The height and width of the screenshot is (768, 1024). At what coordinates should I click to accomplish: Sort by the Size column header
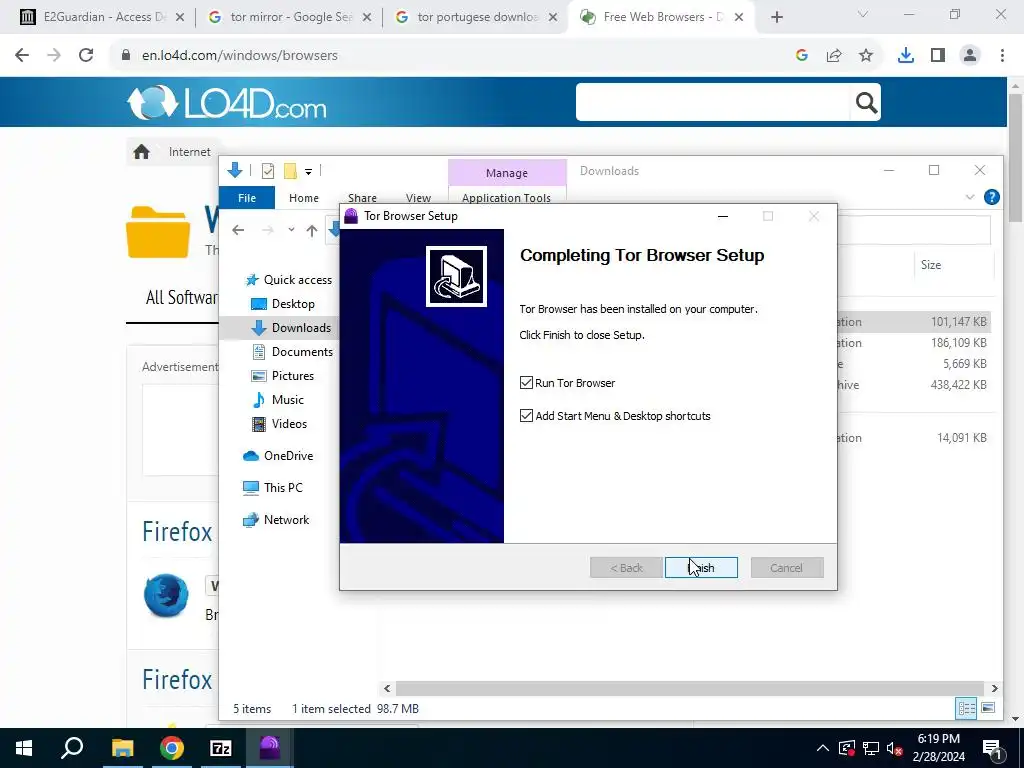pos(931,264)
